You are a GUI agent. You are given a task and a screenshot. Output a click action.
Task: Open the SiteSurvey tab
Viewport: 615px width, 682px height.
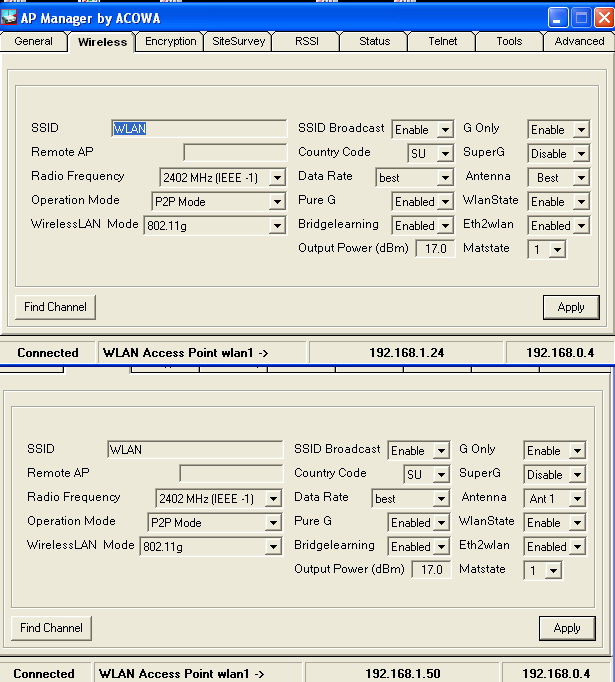pyautogui.click(x=238, y=41)
